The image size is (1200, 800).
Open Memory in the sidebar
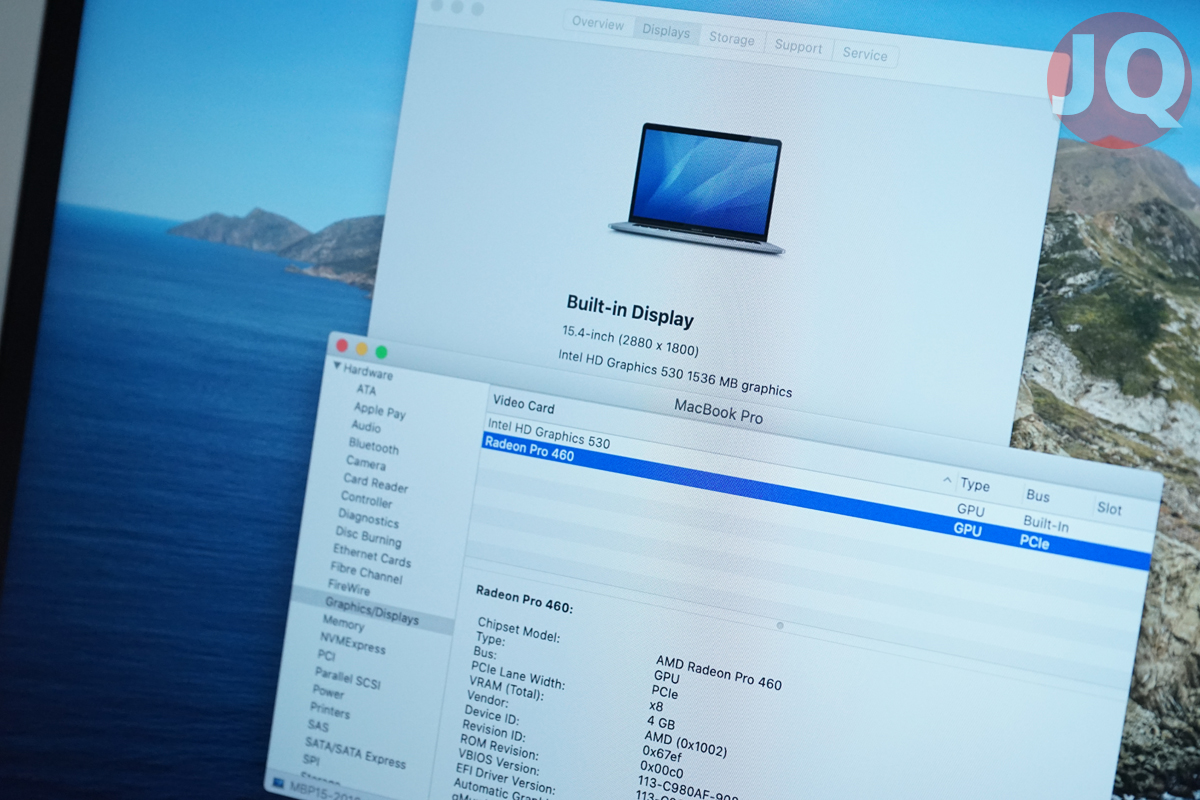[343, 622]
